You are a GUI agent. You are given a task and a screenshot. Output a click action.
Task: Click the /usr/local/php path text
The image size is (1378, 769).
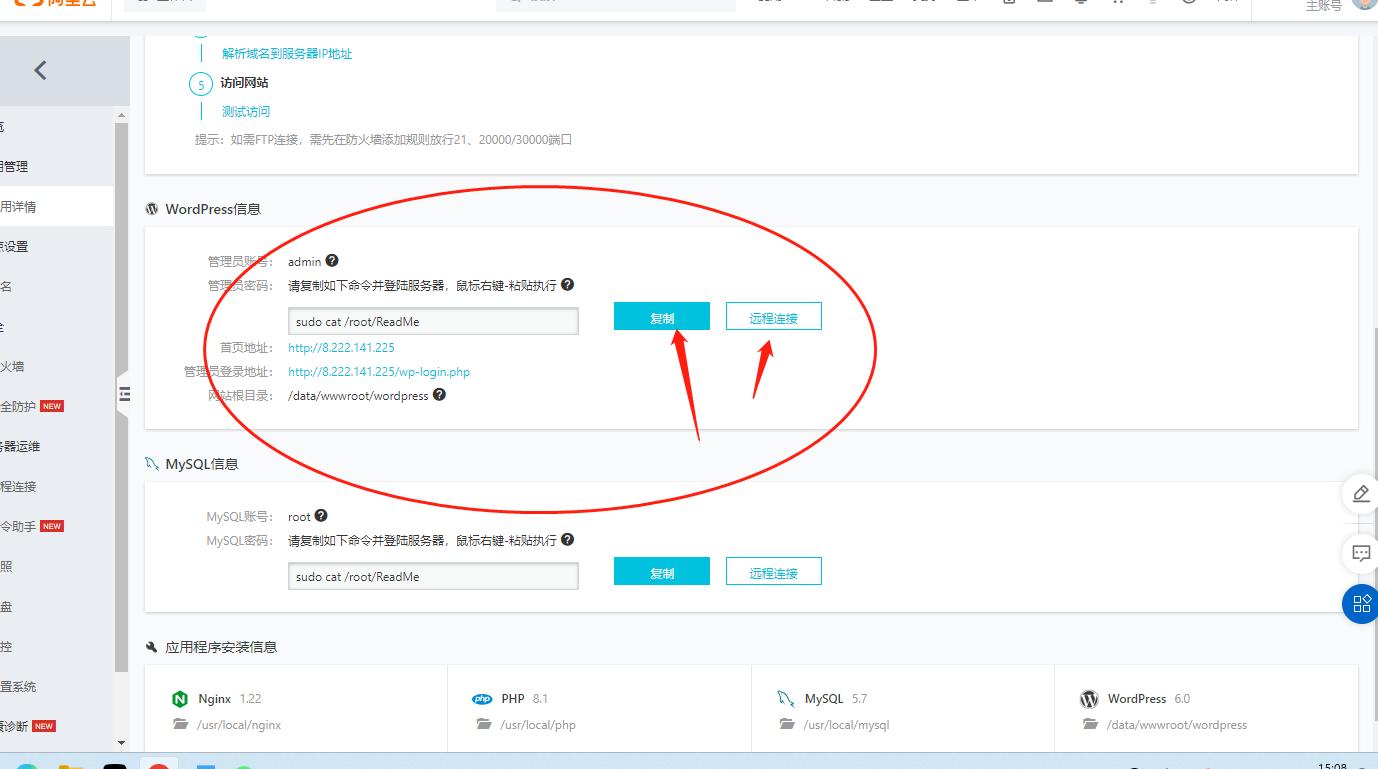coord(538,725)
